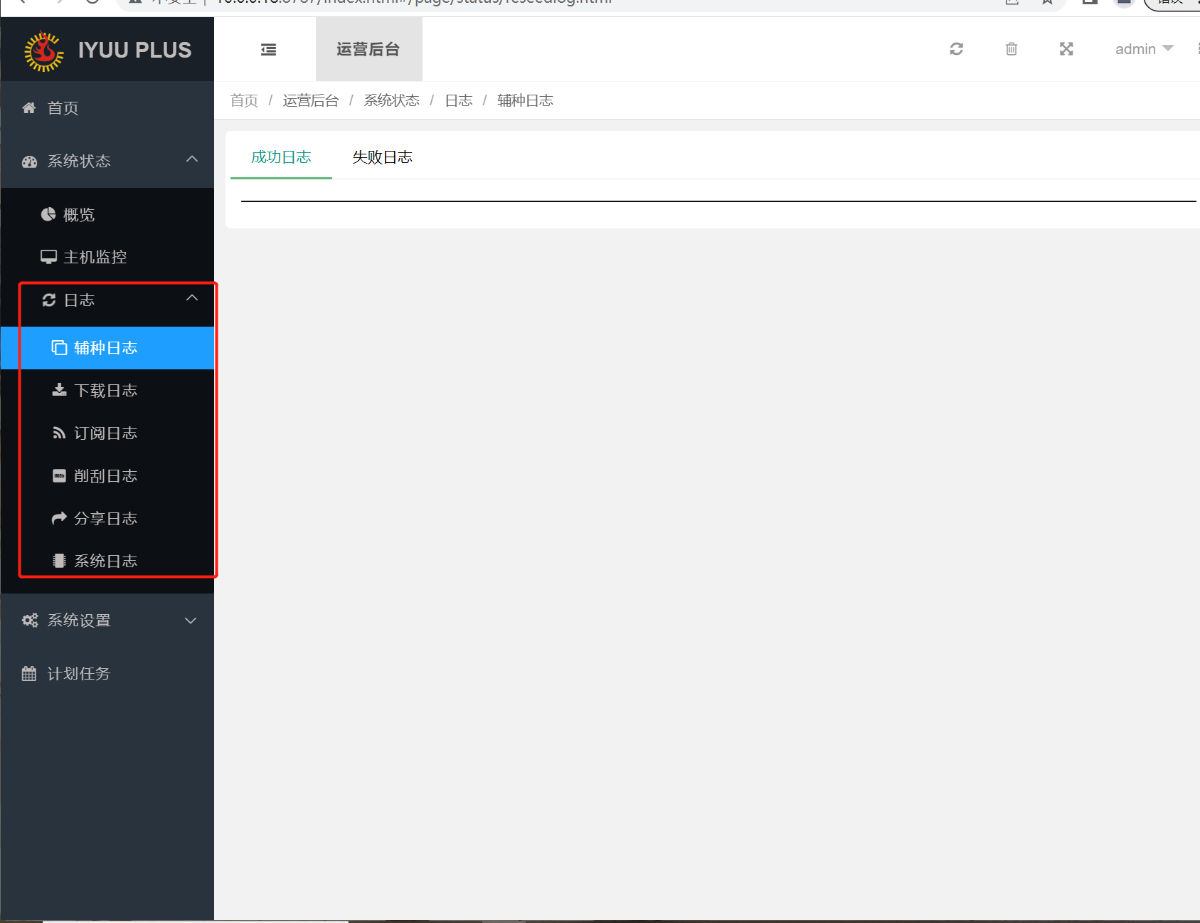Click 首页 in the breadcrumb
The height and width of the screenshot is (923, 1200).
pyautogui.click(x=243, y=100)
